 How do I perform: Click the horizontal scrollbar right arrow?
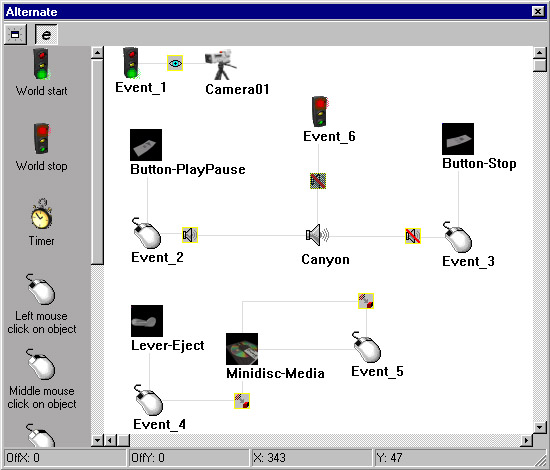pyautogui.click(x=526, y=440)
